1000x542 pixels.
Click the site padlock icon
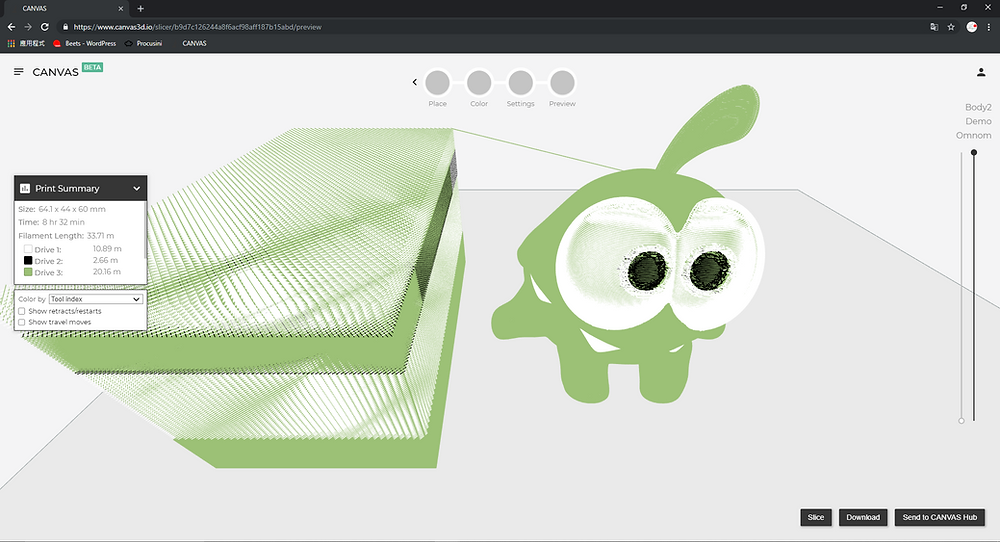(65, 27)
